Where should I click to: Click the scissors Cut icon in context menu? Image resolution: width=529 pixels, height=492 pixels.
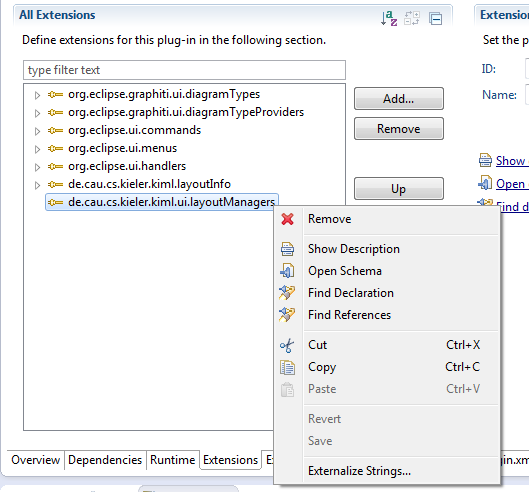[x=287, y=346]
